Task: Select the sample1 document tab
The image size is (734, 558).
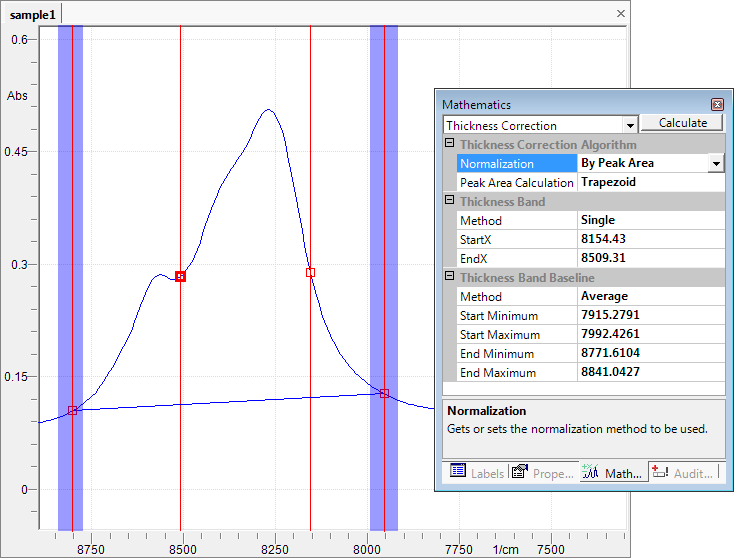Action: (x=34, y=14)
